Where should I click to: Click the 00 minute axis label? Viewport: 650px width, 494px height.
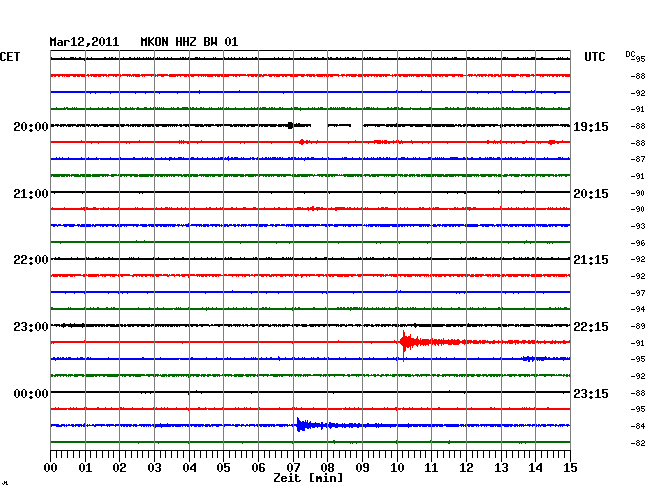[51, 467]
